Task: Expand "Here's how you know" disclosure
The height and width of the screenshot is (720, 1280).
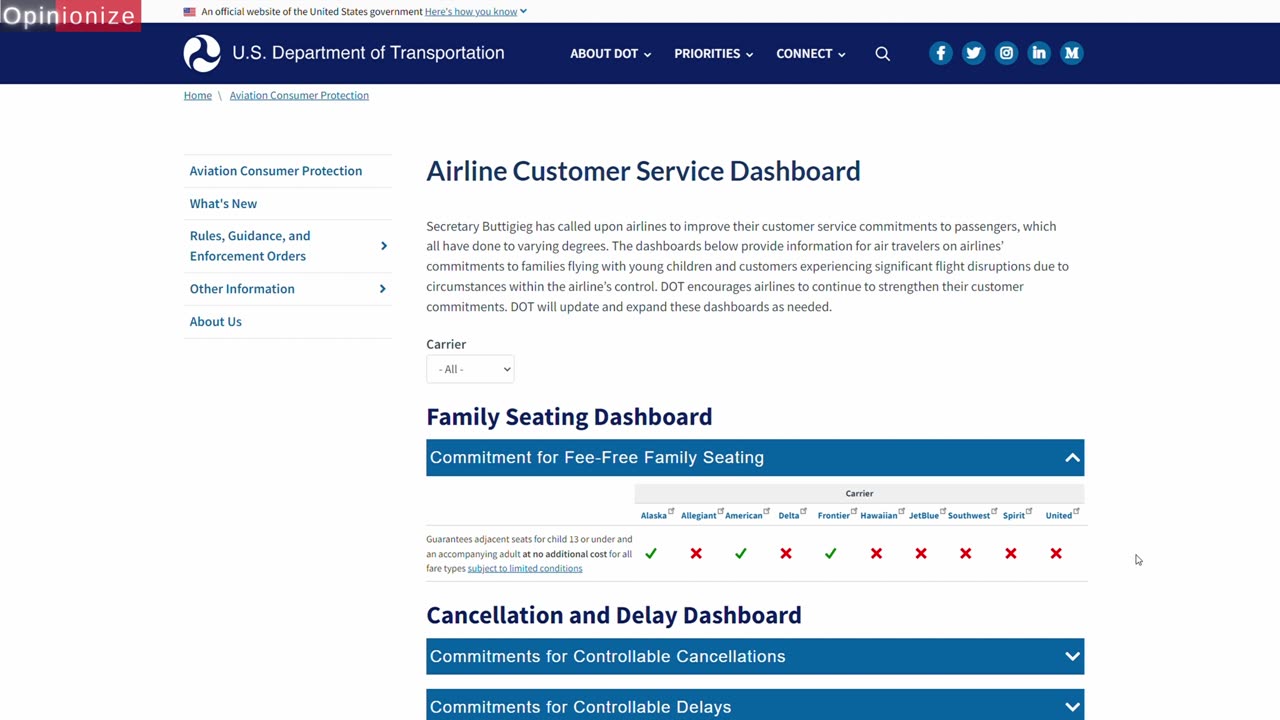Action: (x=476, y=12)
